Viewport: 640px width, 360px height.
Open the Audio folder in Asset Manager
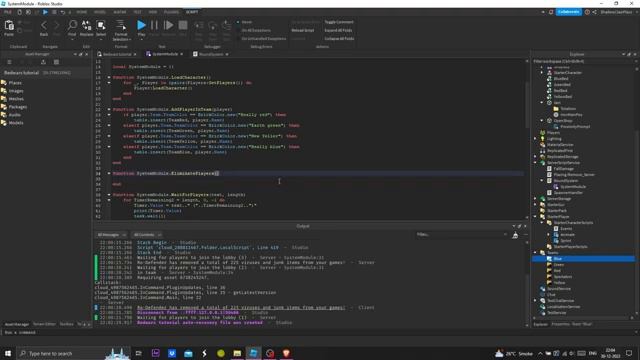tap(15, 115)
